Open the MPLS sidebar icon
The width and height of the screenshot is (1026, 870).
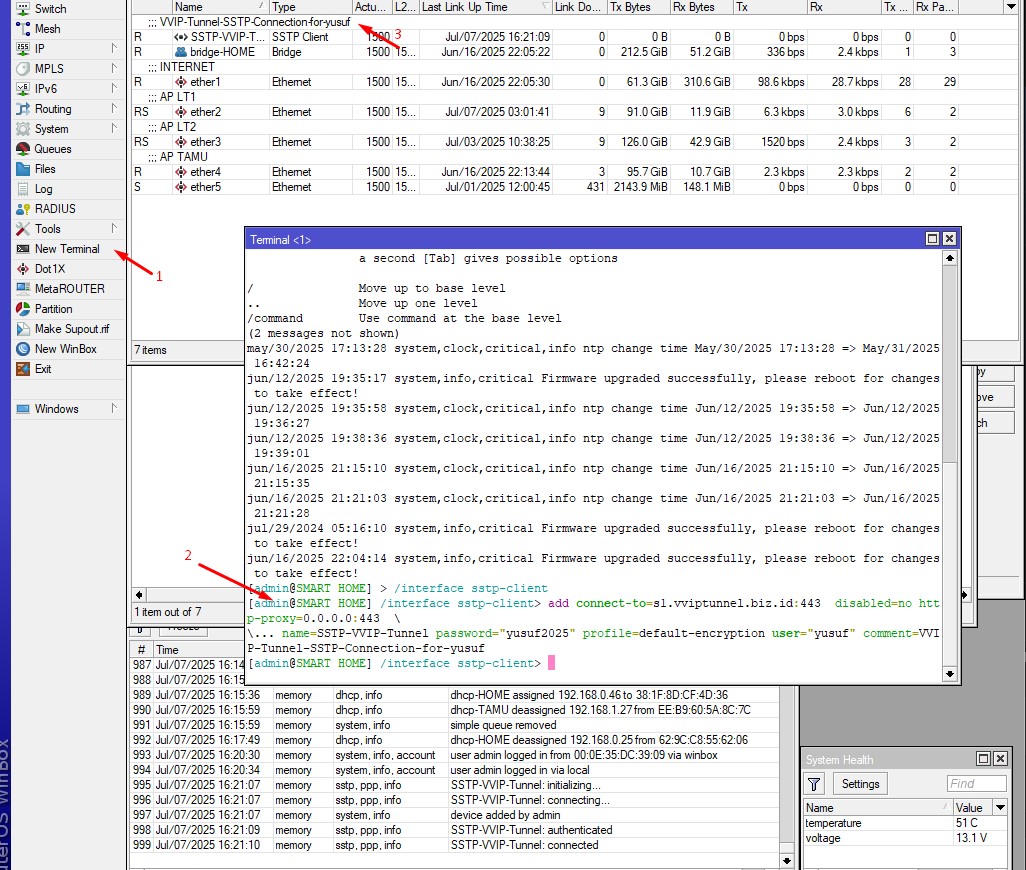(23, 69)
